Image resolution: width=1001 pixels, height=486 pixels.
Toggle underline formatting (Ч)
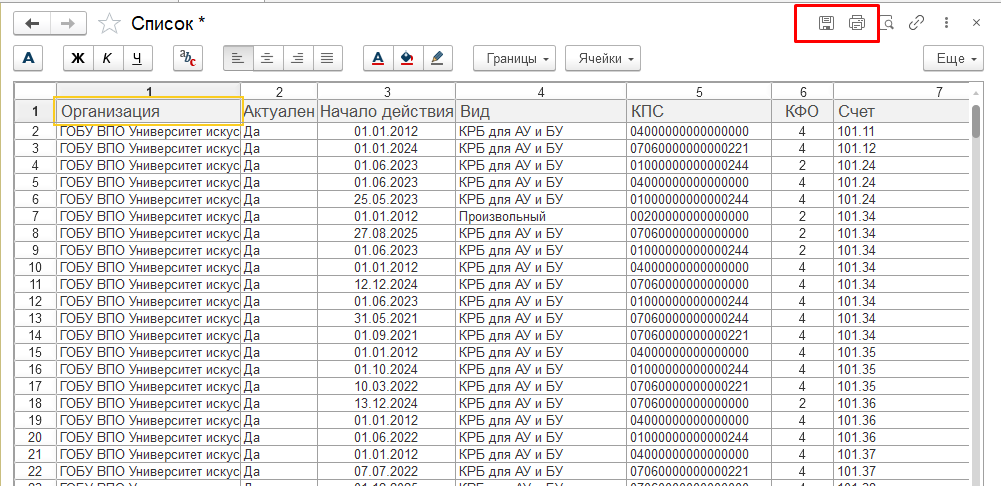point(137,58)
